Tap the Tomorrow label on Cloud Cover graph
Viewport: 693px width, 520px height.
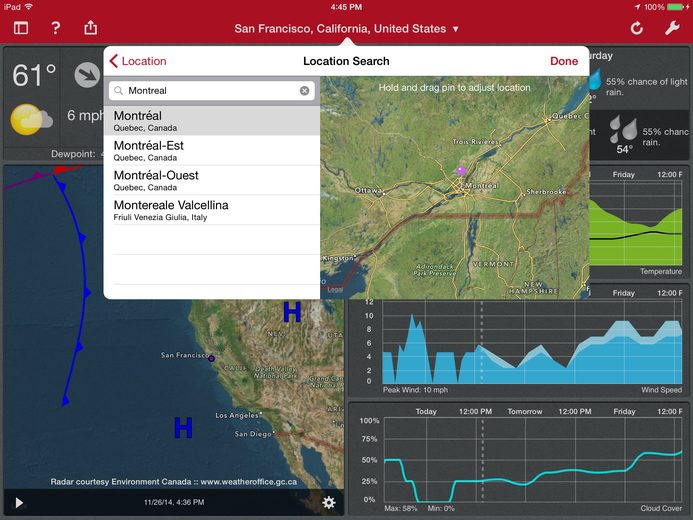pos(525,411)
